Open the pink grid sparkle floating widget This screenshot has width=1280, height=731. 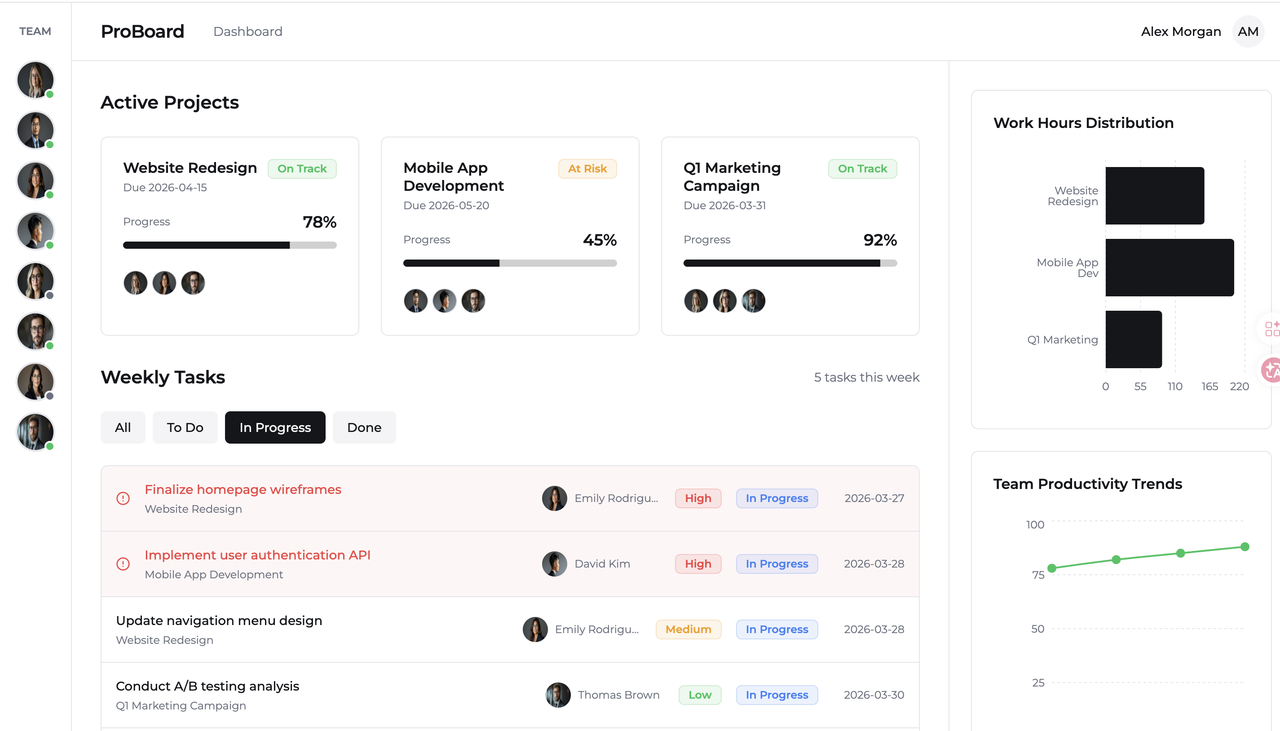[x=1271, y=329]
